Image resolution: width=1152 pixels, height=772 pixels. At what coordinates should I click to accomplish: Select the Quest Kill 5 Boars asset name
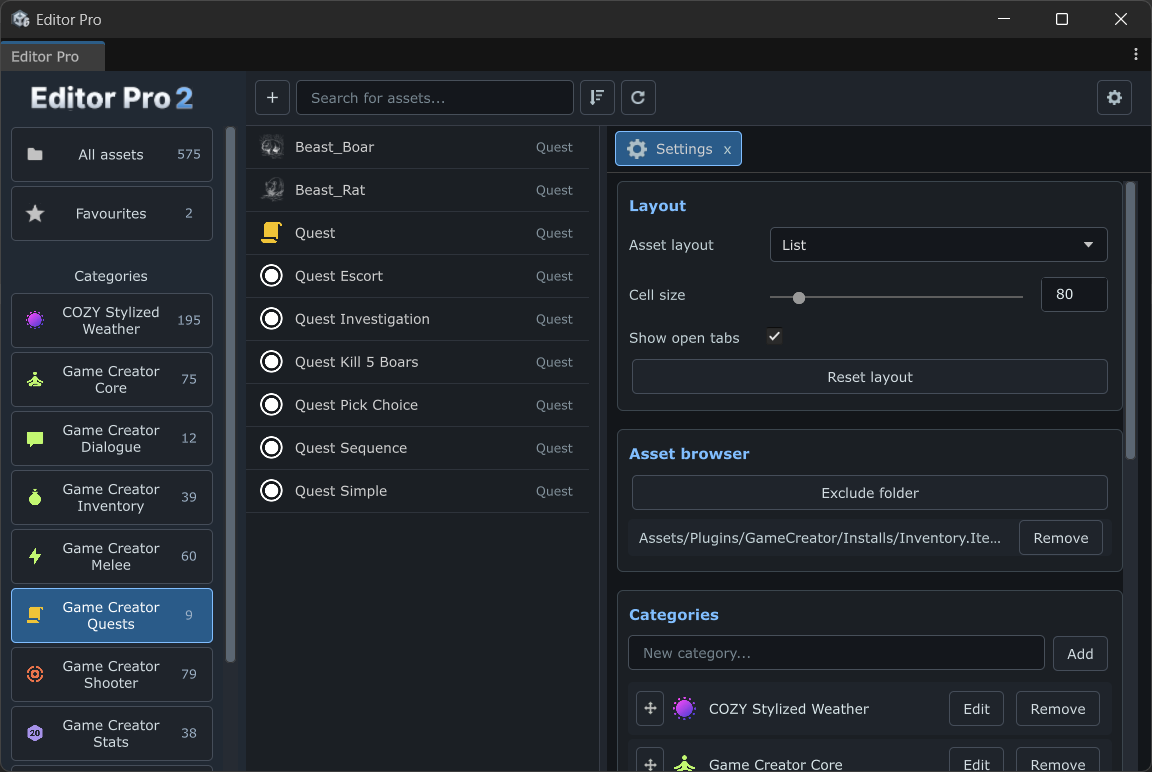pos(356,362)
